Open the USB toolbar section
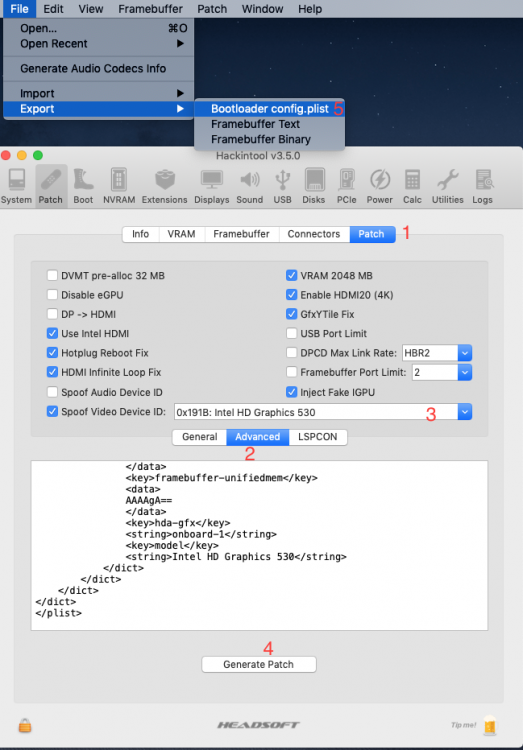This screenshot has height=750, width=523. 282,187
